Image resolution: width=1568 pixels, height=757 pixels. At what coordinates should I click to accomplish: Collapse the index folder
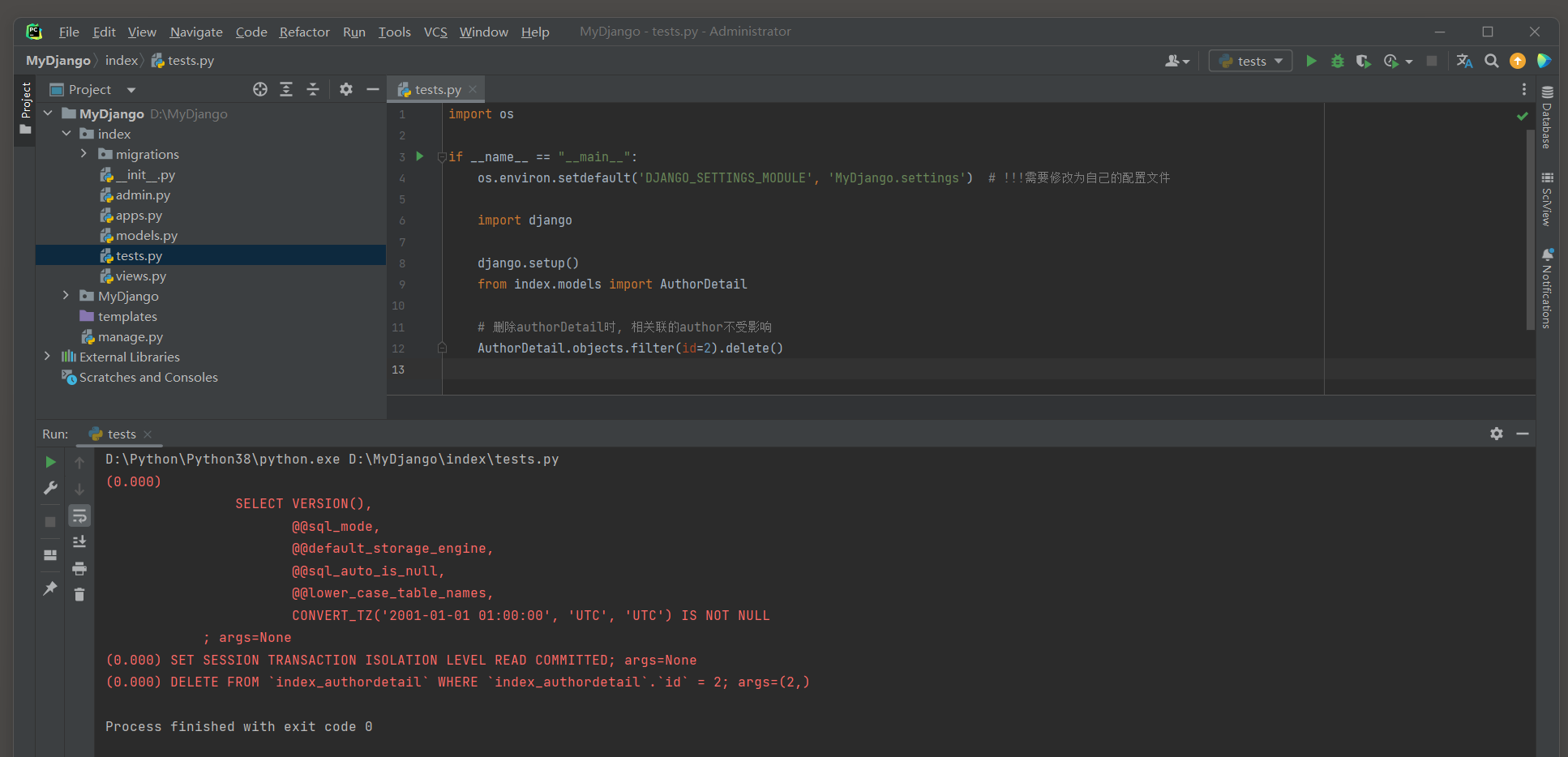click(x=66, y=134)
